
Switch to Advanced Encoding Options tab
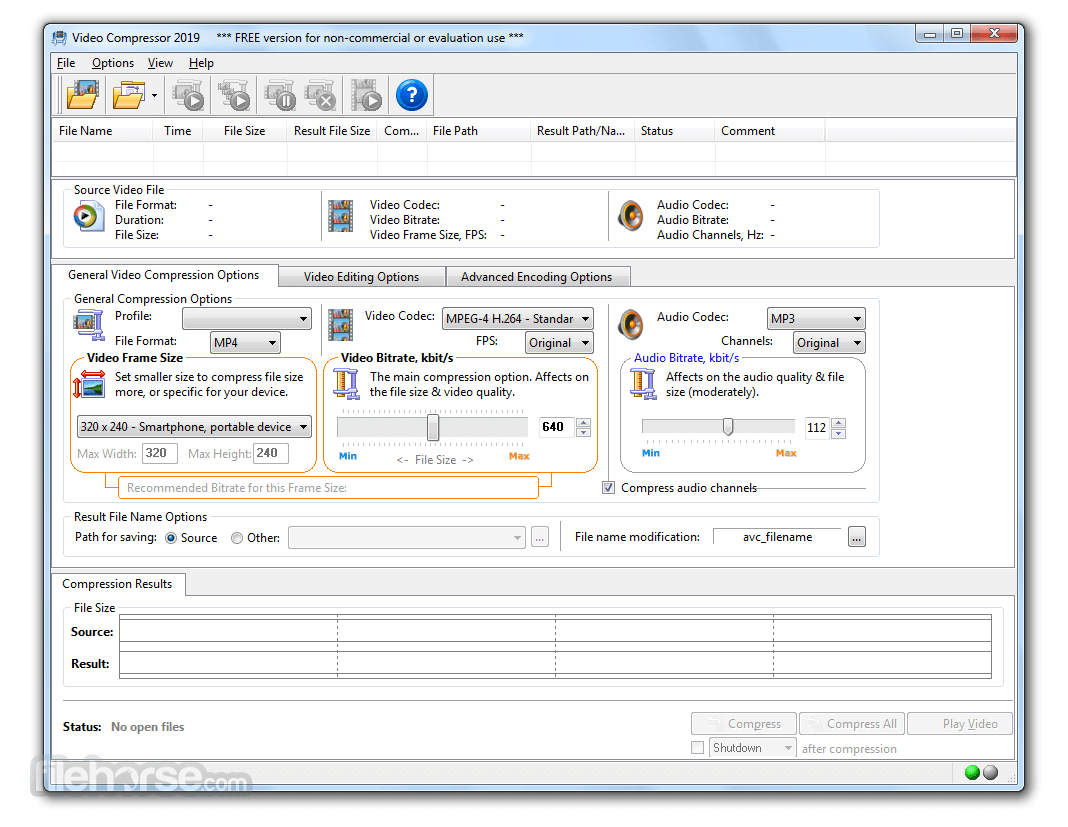click(537, 277)
